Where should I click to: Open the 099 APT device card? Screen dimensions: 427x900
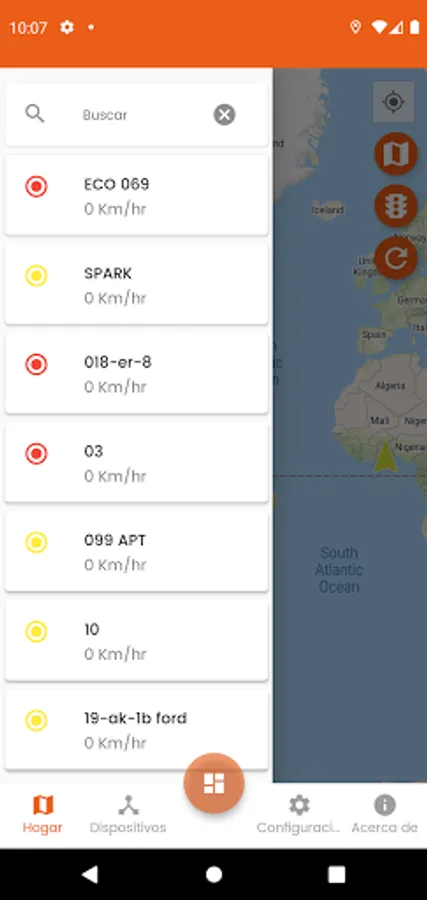pos(137,552)
